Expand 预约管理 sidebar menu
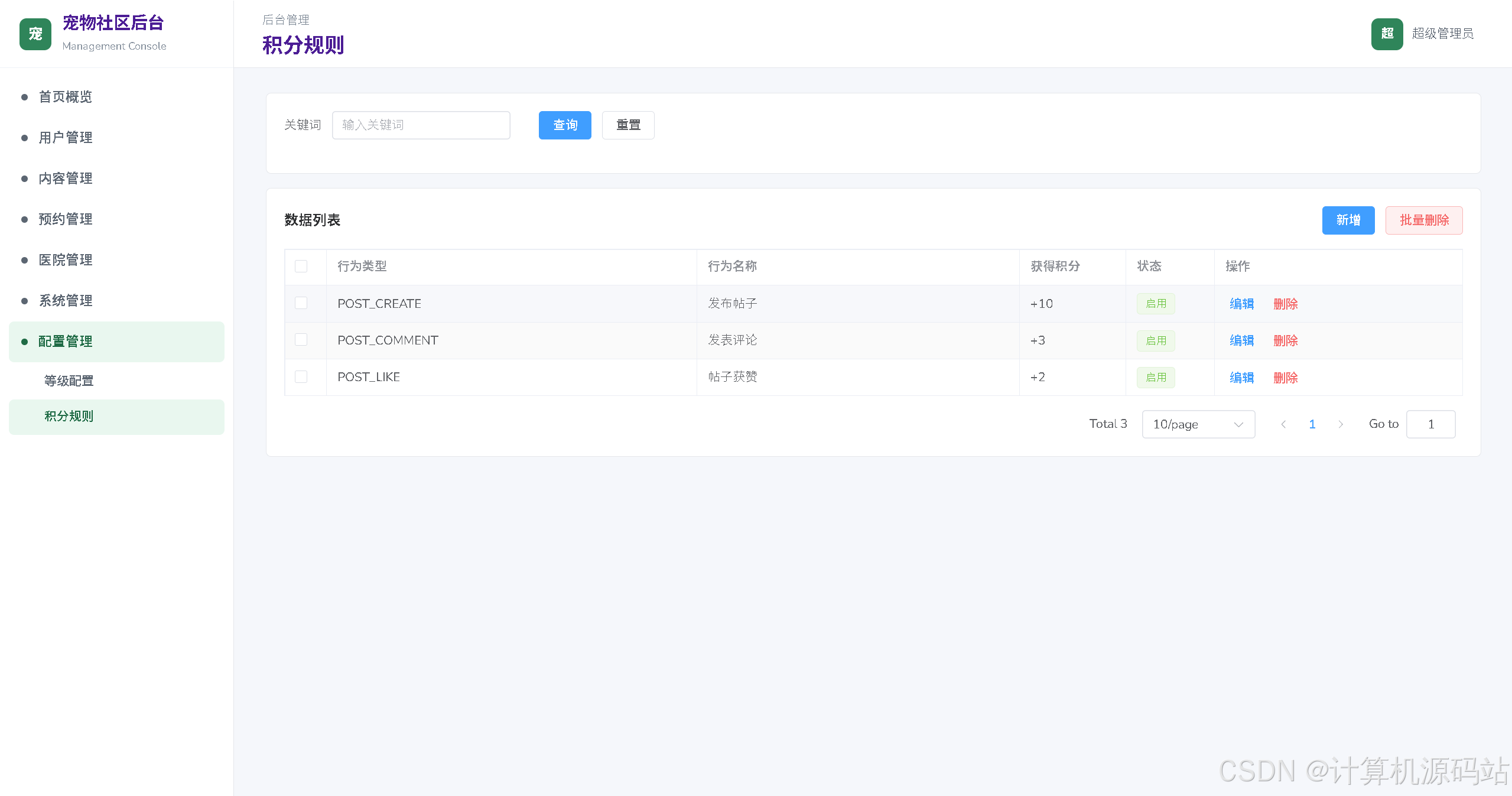Image resolution: width=1512 pixels, height=796 pixels. click(x=116, y=219)
